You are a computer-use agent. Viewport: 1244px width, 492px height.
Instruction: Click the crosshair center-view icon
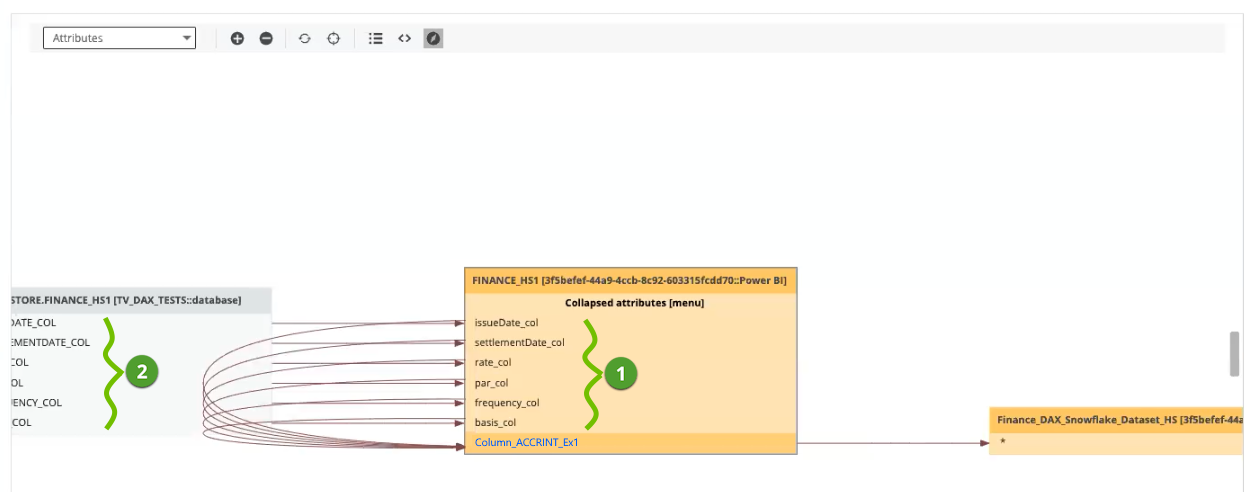click(x=334, y=38)
